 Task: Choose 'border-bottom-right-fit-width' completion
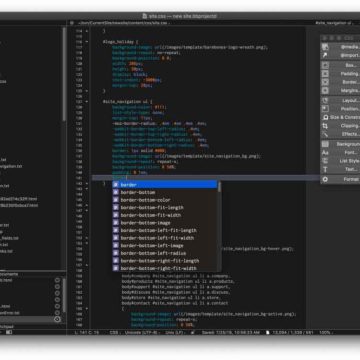(x=165, y=268)
